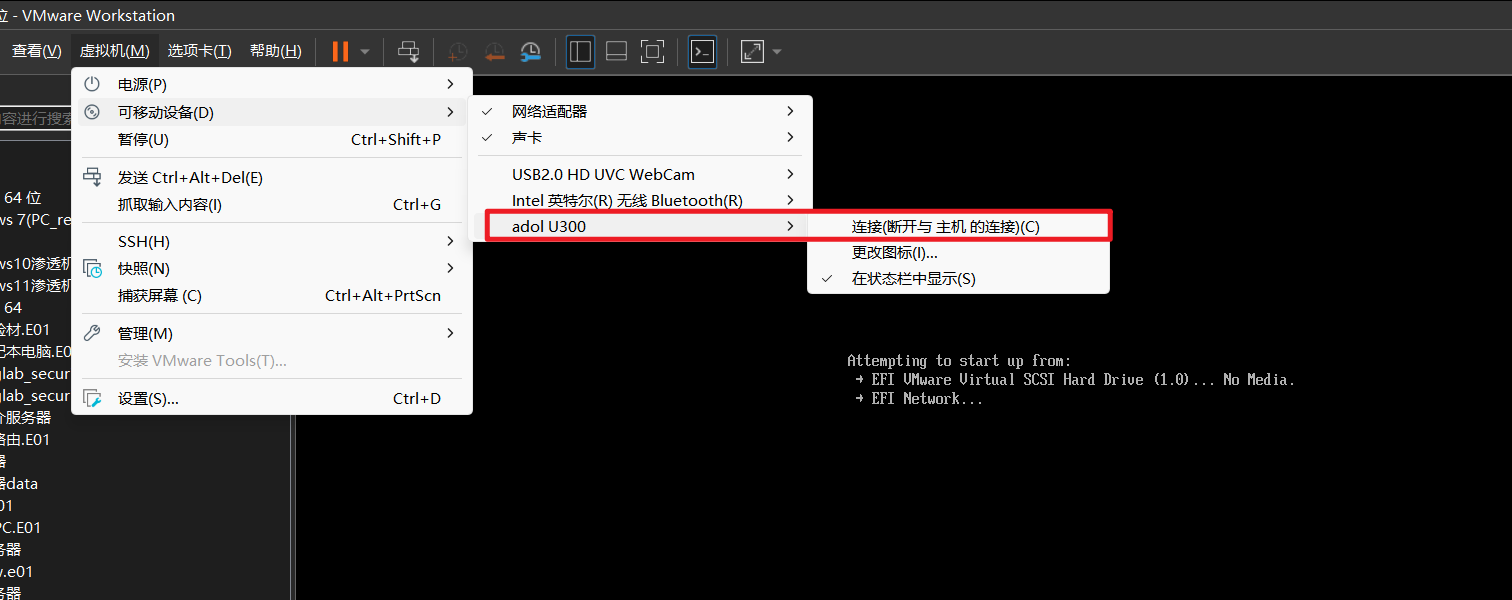Enter full screen mode via toolbar icon

coord(652,51)
